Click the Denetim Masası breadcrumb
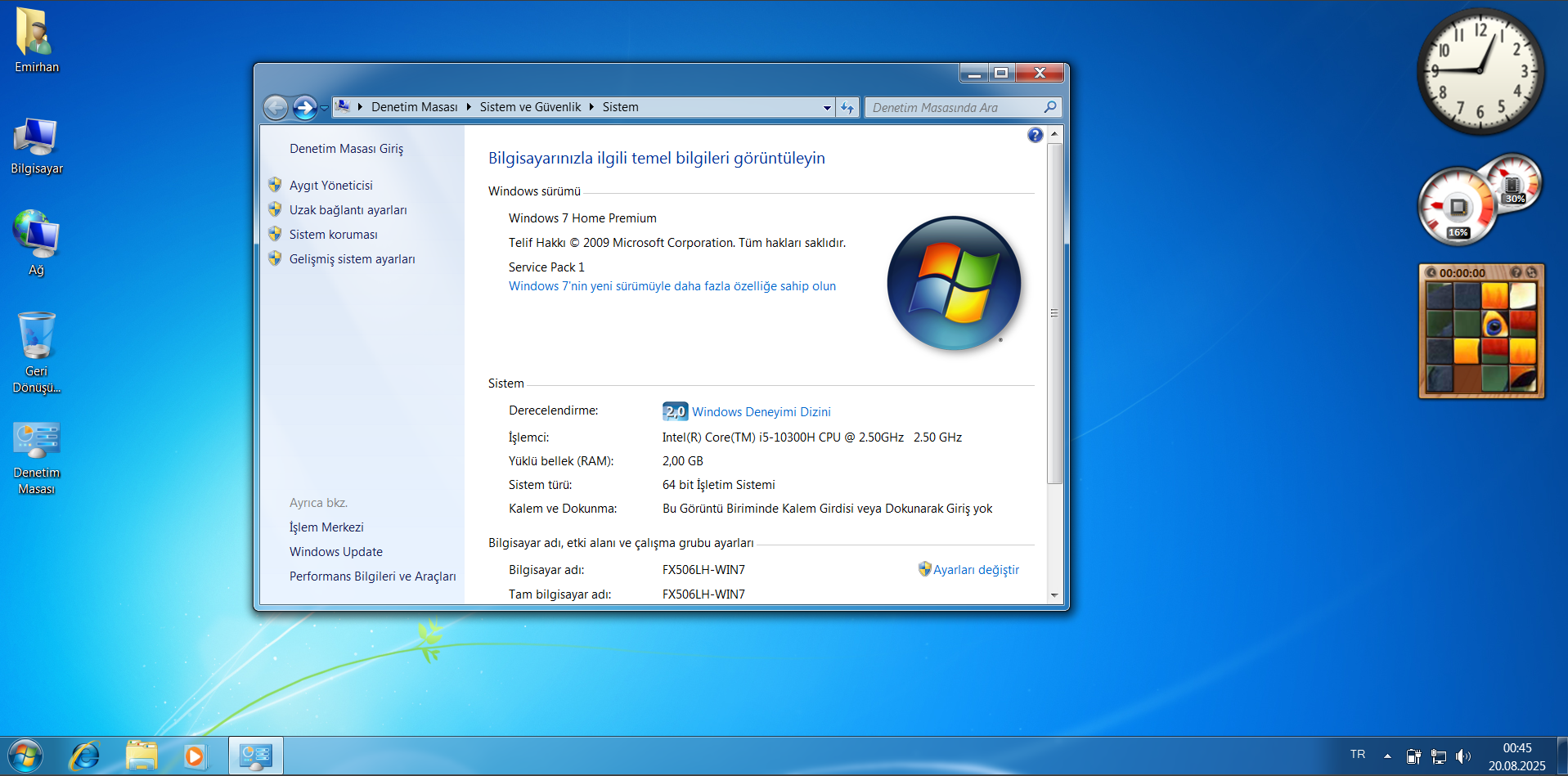 [414, 107]
